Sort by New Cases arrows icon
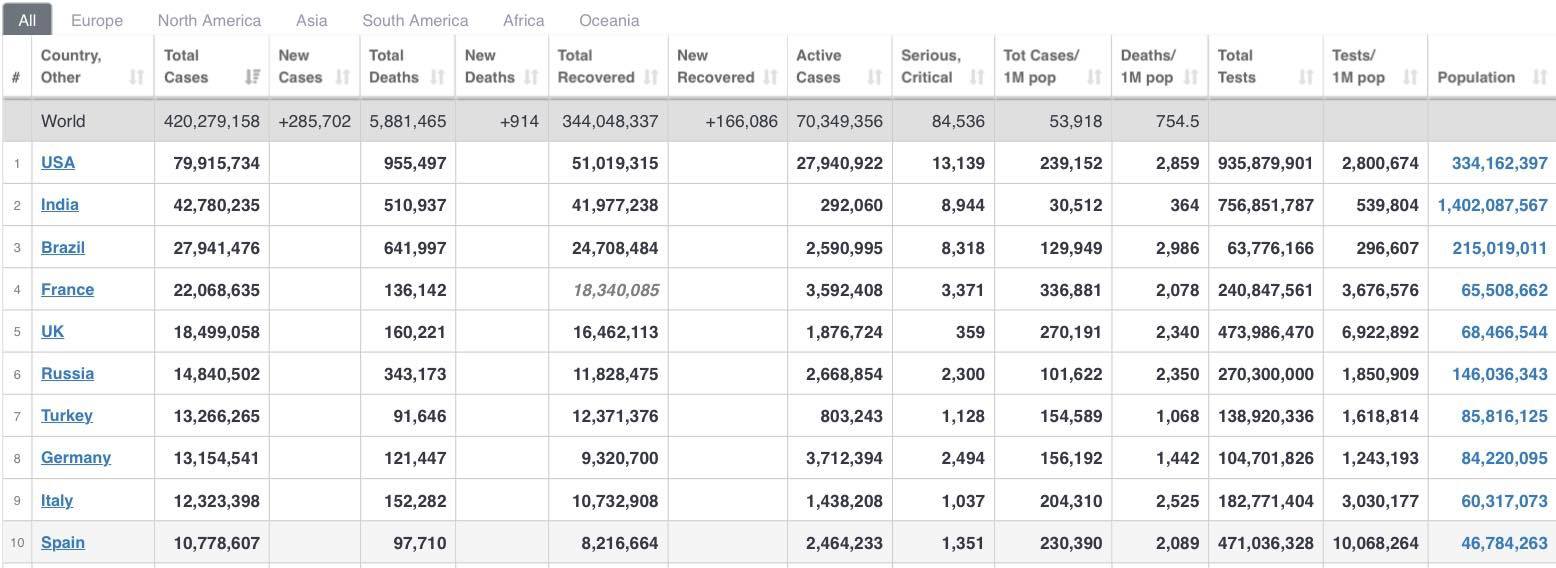The width and height of the screenshot is (1556, 568). [343, 77]
